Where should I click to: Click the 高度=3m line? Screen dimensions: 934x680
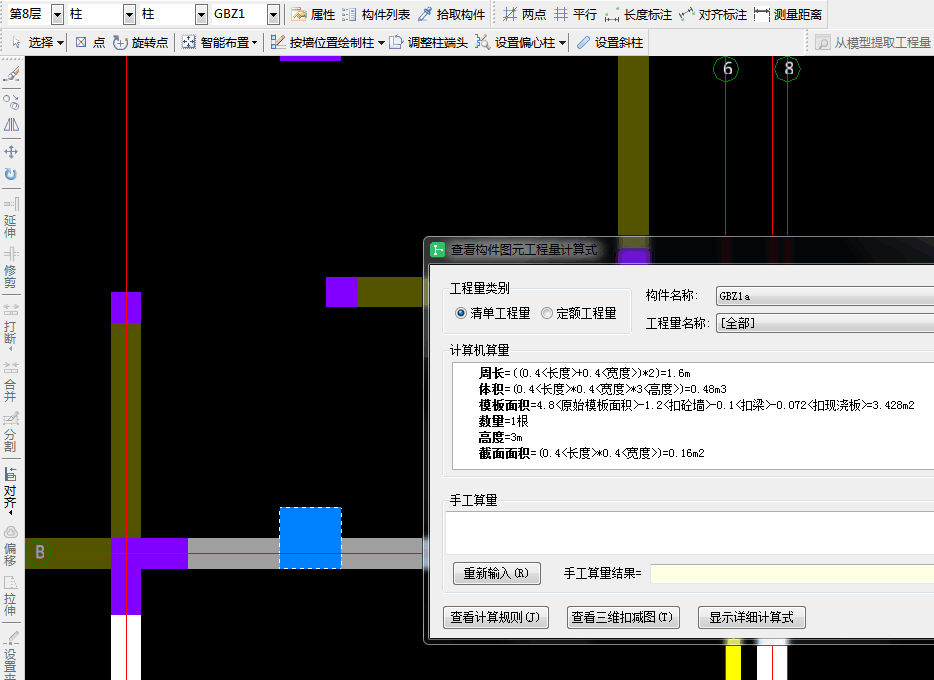click(x=500, y=437)
